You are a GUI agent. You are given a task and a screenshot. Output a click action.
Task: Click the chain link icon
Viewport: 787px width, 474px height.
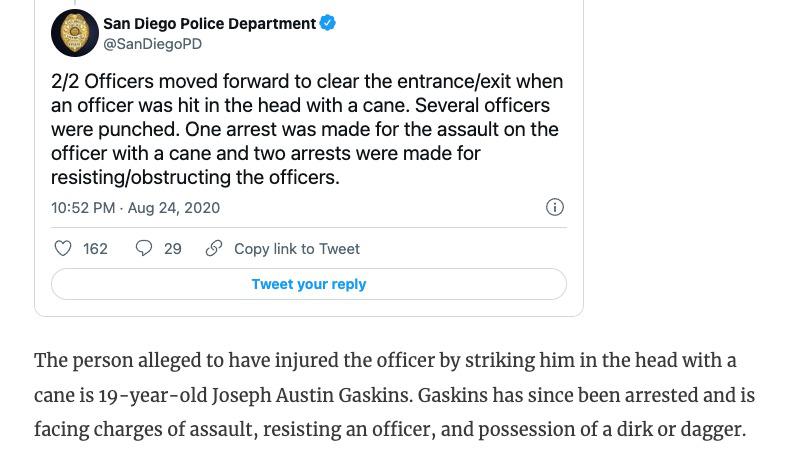pos(214,248)
